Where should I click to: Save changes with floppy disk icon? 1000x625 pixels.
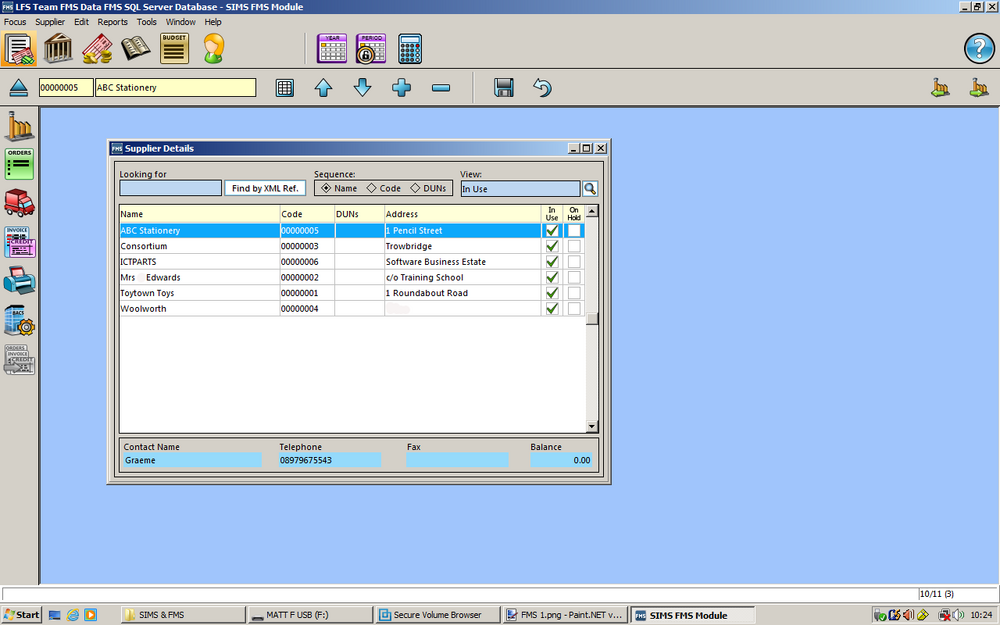tap(504, 87)
